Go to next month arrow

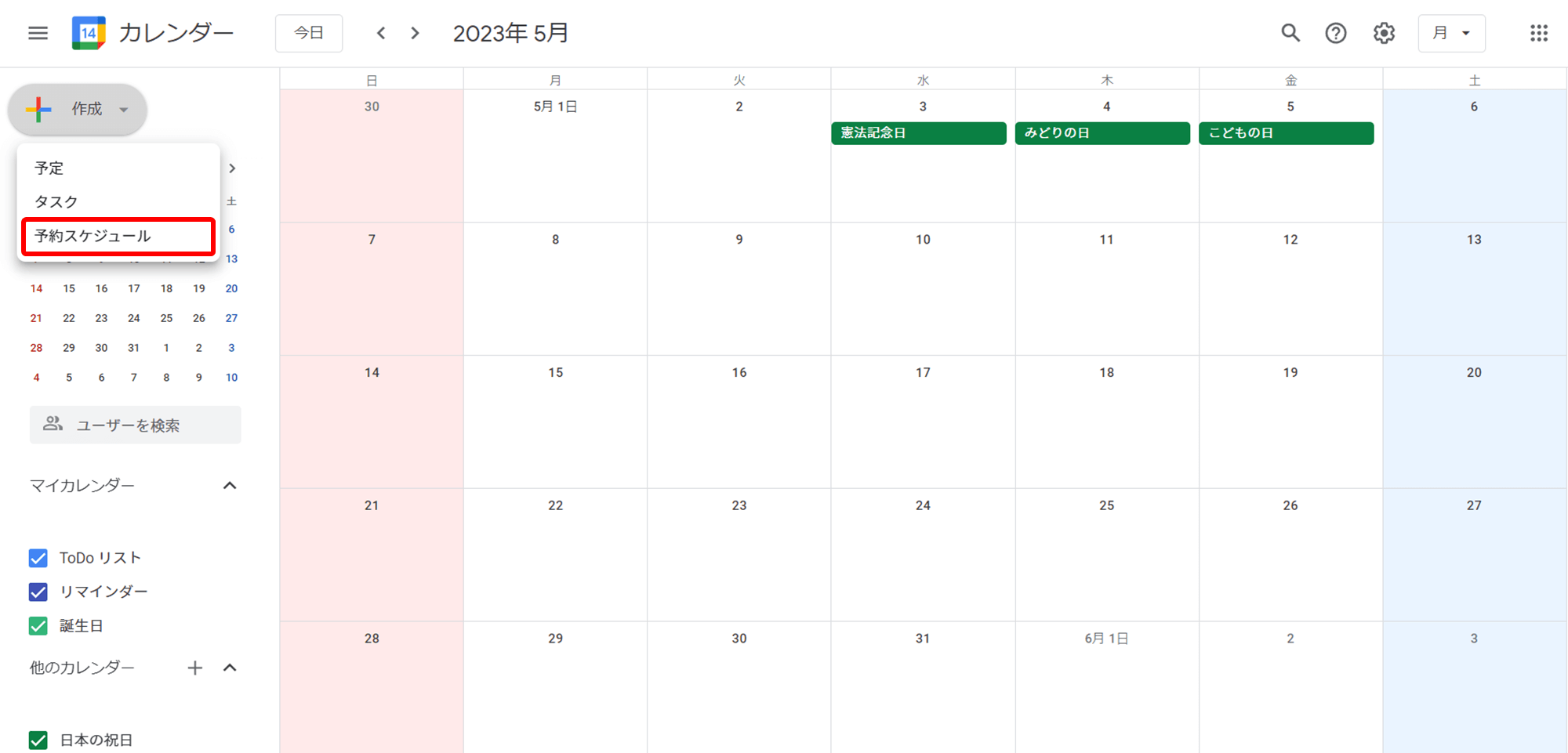coord(416,33)
